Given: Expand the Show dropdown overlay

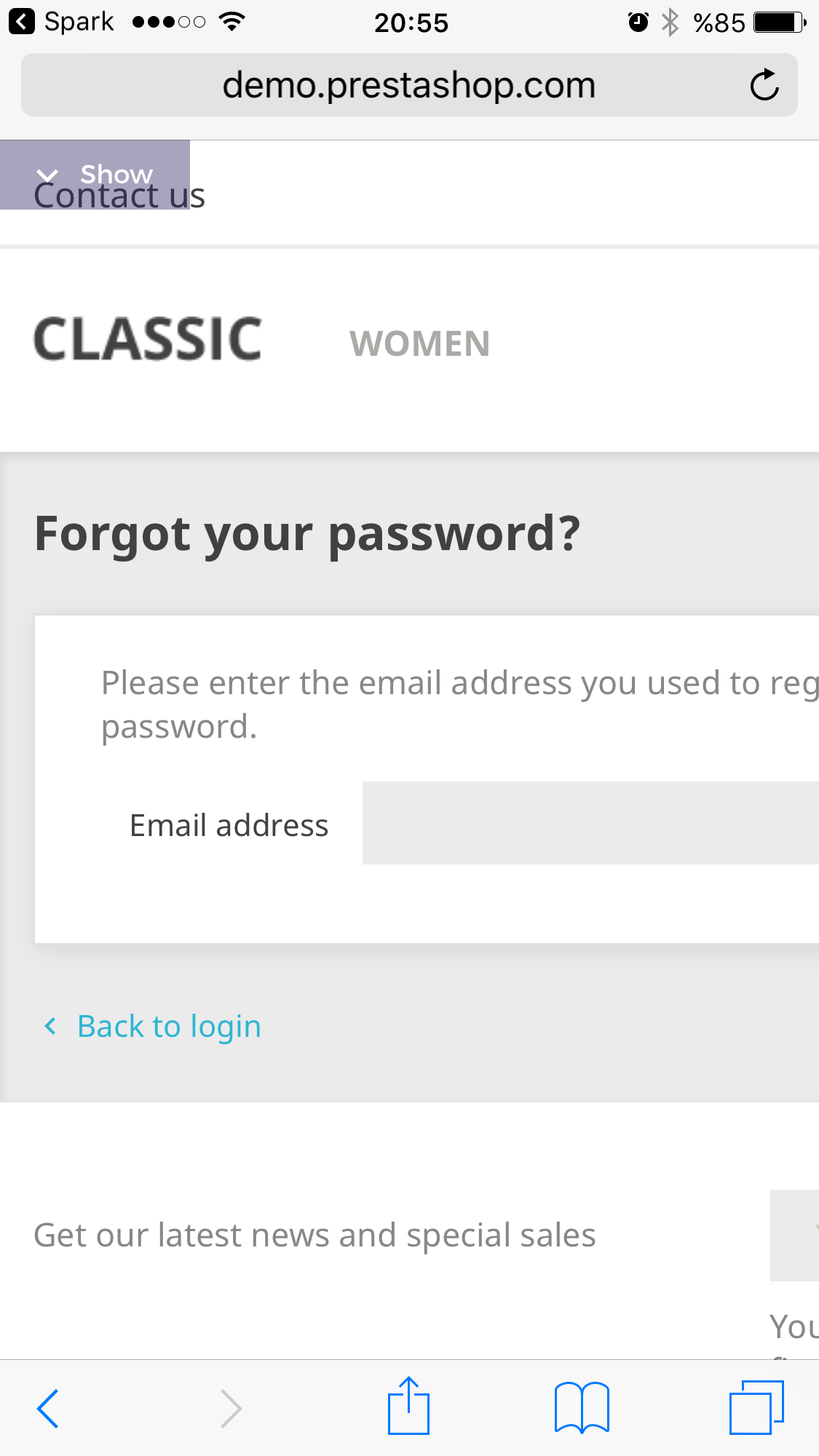Looking at the screenshot, I should coord(95,173).
